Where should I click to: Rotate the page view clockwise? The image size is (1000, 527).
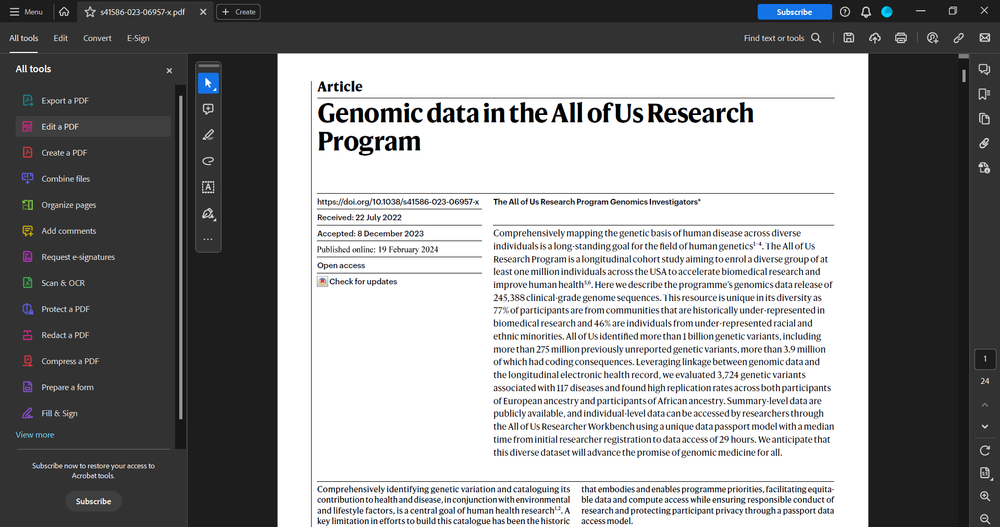point(984,450)
